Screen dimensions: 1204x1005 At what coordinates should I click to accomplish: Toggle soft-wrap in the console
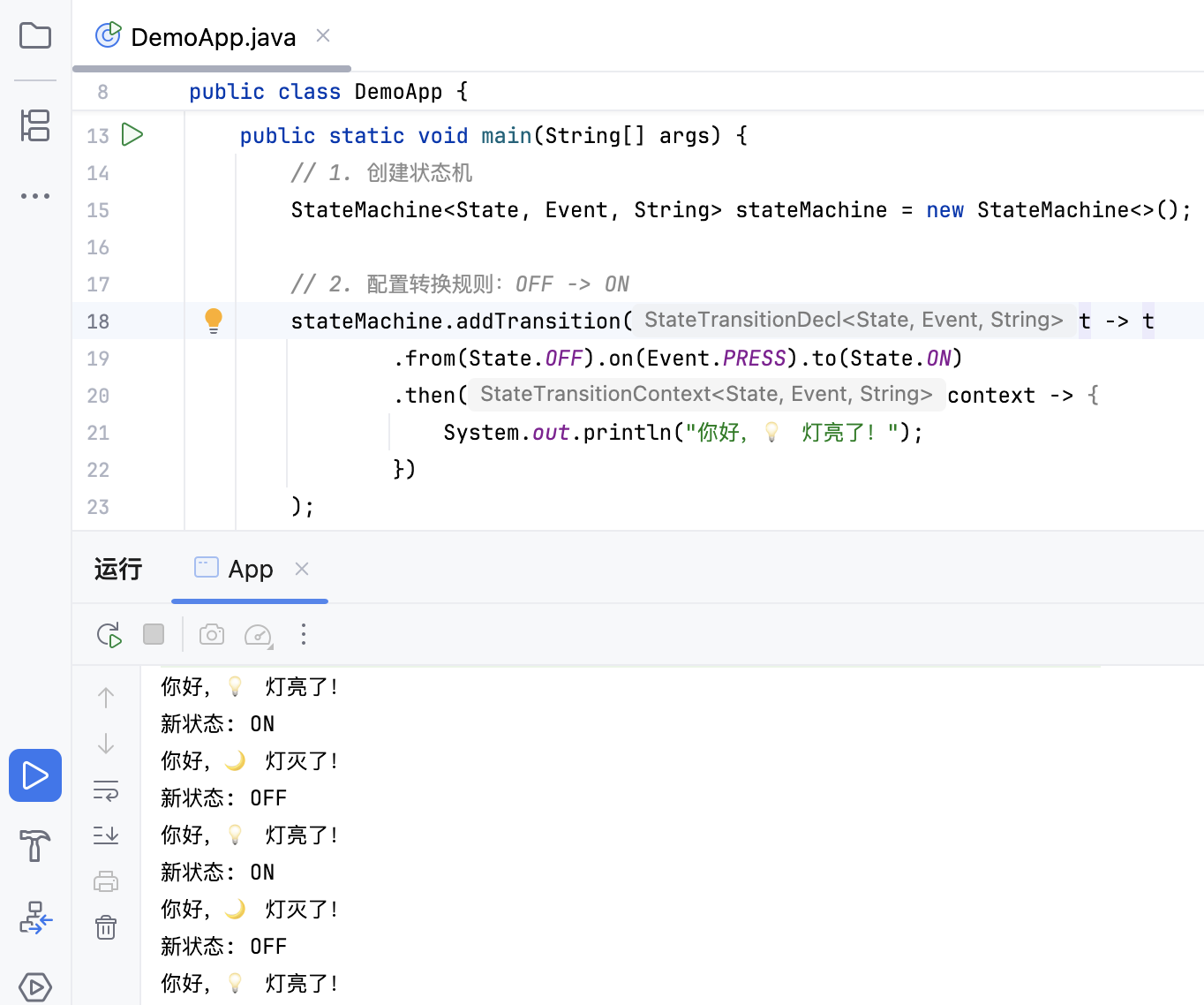pos(106,790)
